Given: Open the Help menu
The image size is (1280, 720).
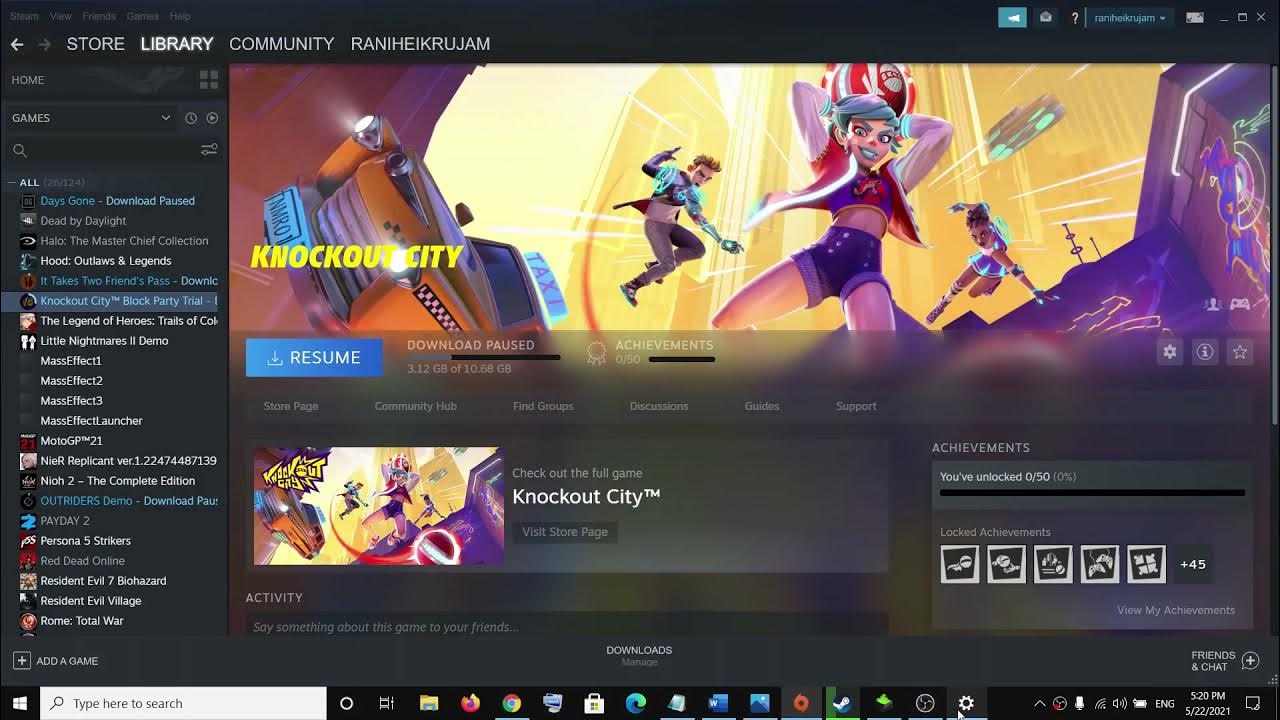Looking at the screenshot, I should 180,16.
